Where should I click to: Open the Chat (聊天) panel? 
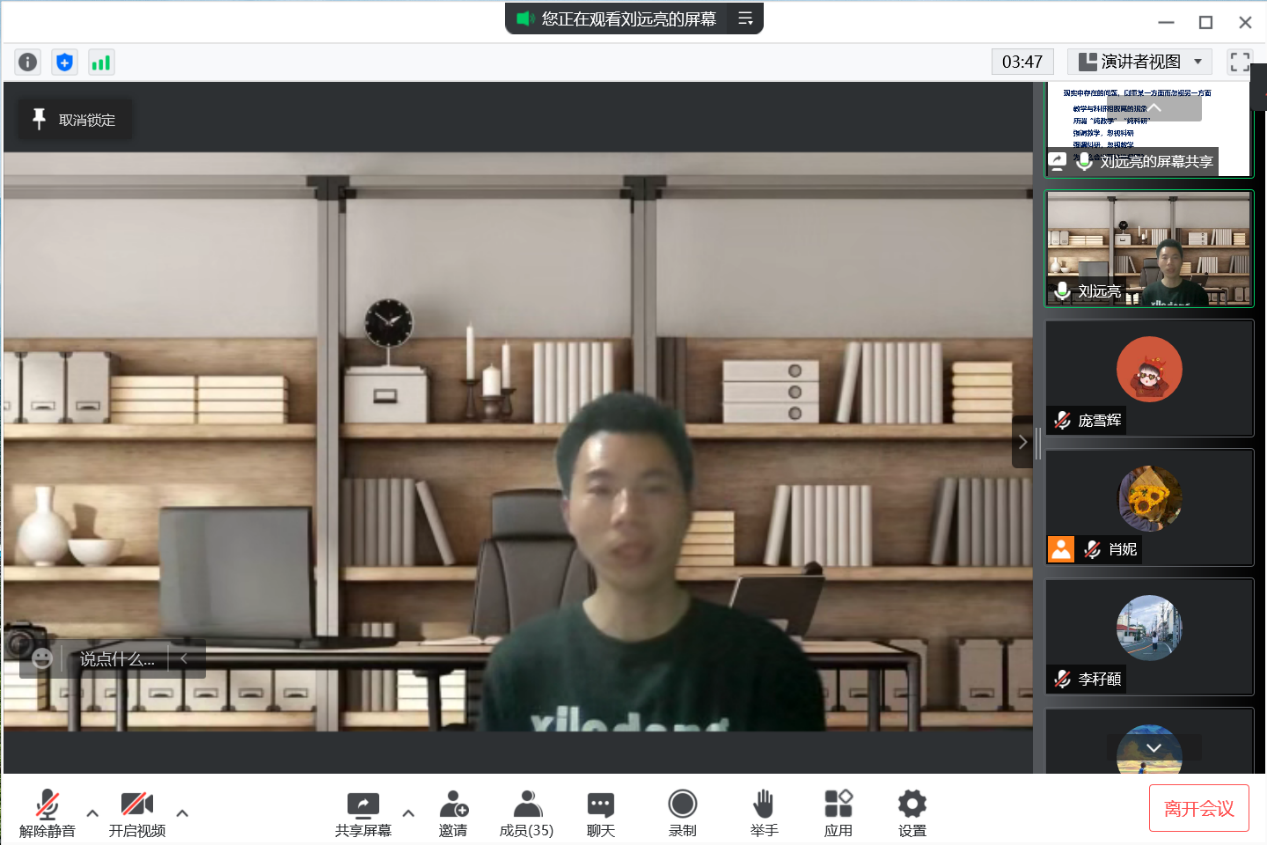coord(600,813)
